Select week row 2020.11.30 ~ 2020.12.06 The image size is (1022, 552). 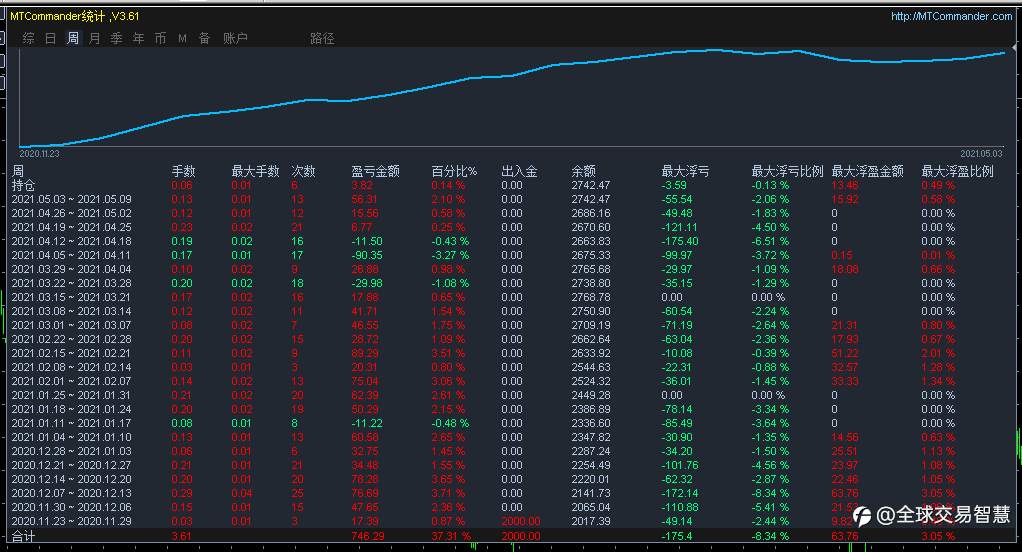tap(72, 508)
